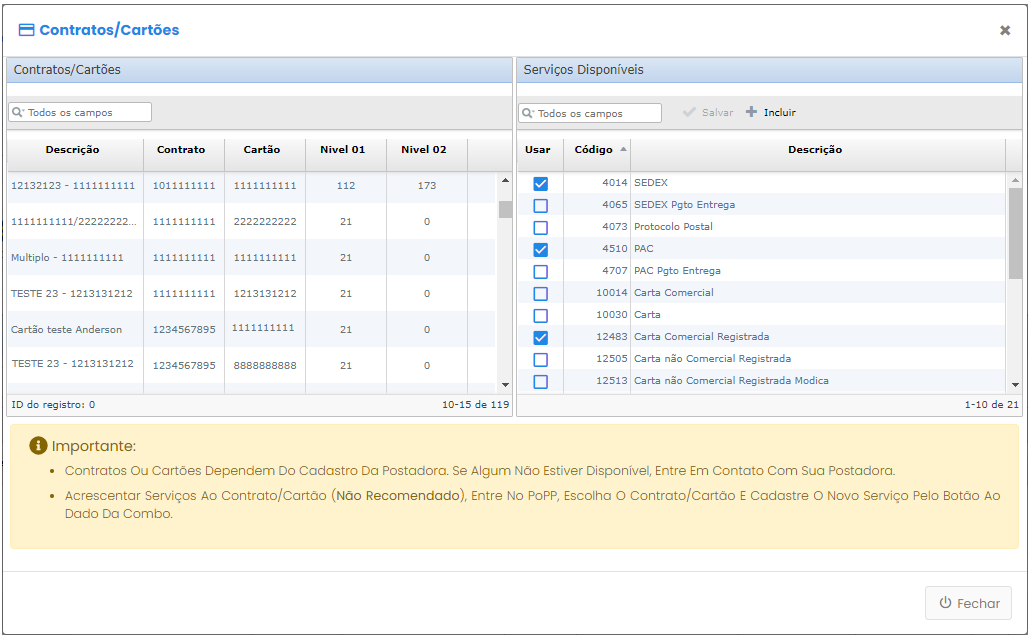Click Nivel 02 value '173'

tap(427, 186)
